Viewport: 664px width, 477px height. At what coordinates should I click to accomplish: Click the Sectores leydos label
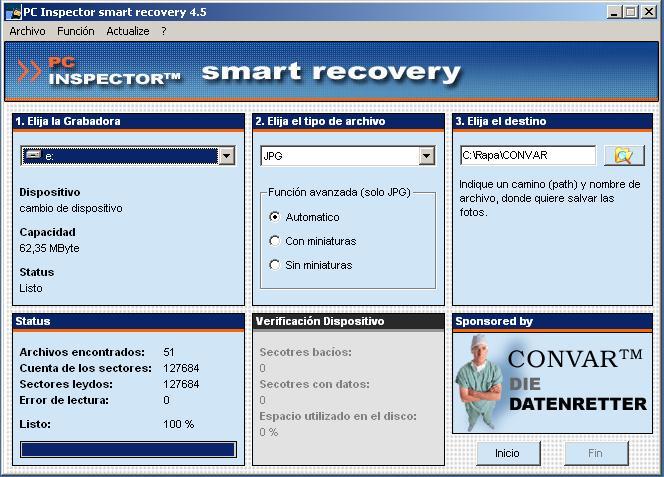66,384
